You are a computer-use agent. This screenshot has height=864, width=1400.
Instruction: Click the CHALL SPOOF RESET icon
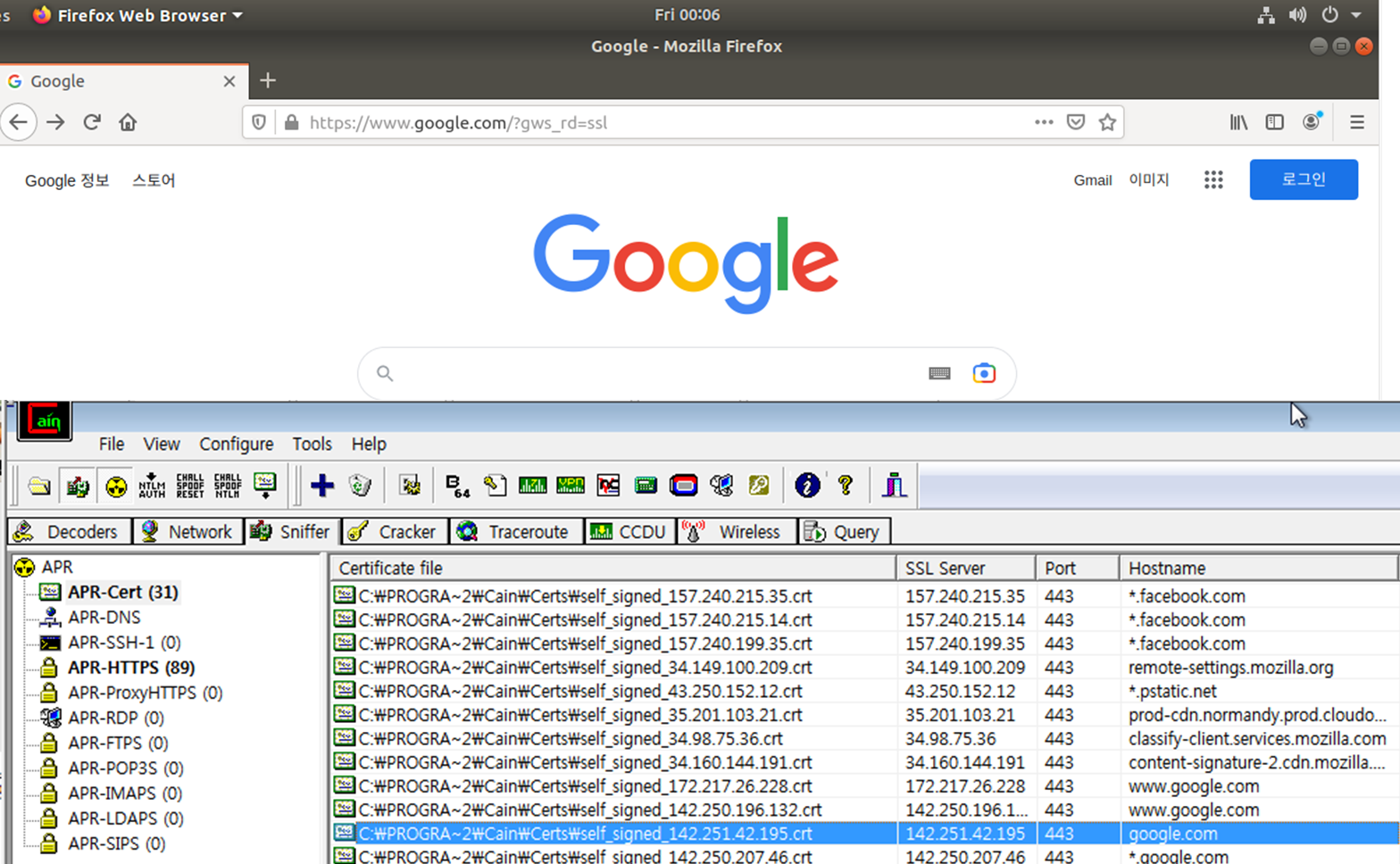tap(190, 486)
